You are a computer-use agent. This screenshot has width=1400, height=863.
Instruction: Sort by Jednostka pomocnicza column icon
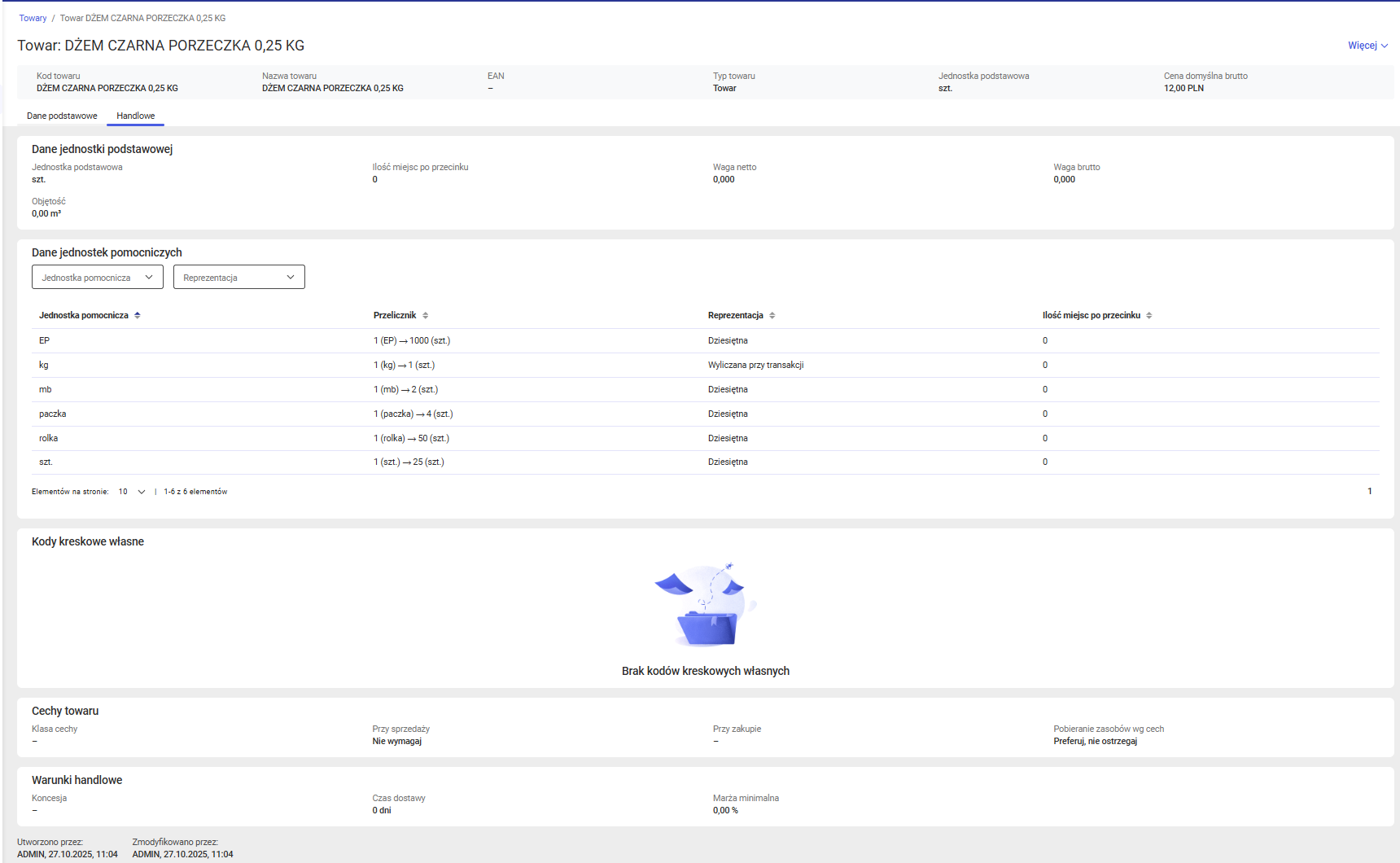click(138, 315)
